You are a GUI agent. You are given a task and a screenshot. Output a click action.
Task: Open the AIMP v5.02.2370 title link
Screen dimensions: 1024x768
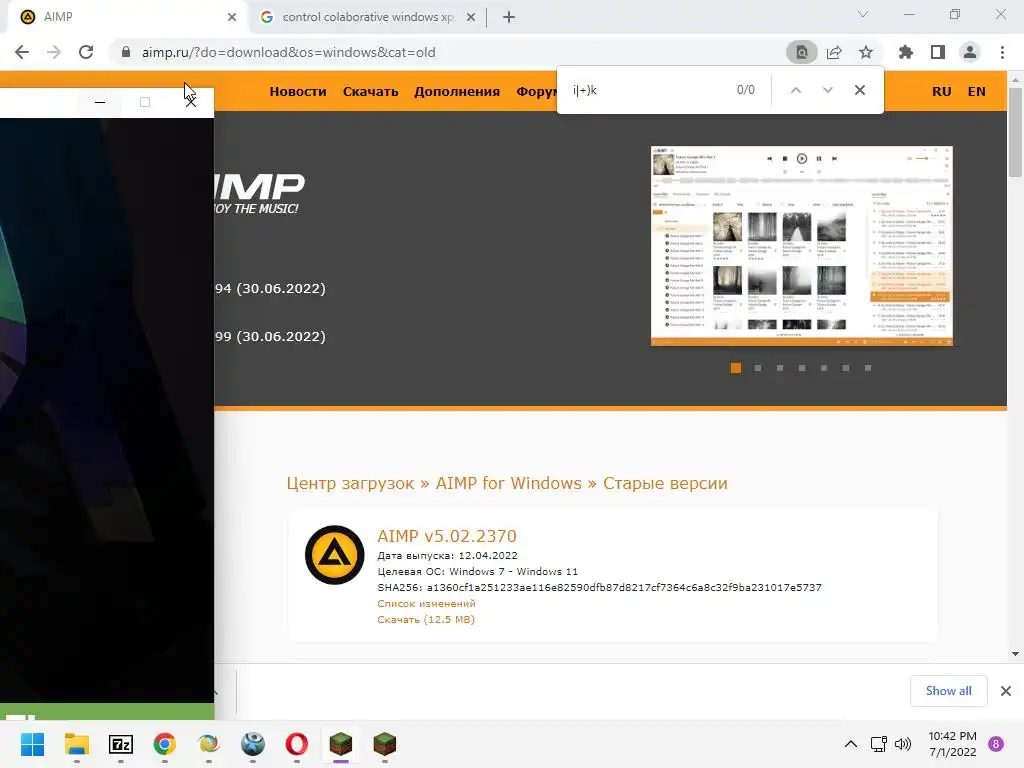[x=447, y=536]
